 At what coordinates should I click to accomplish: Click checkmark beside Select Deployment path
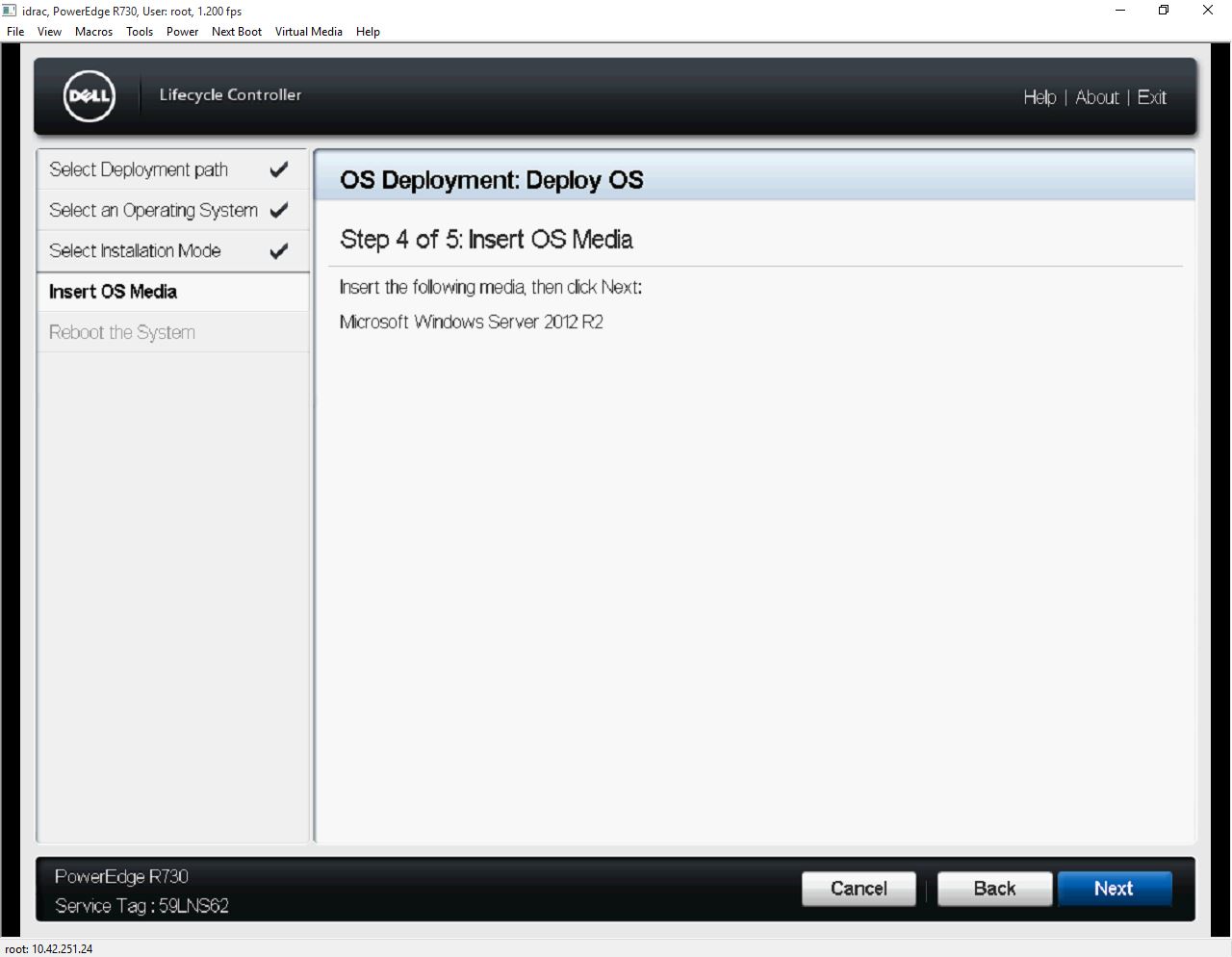(x=279, y=169)
